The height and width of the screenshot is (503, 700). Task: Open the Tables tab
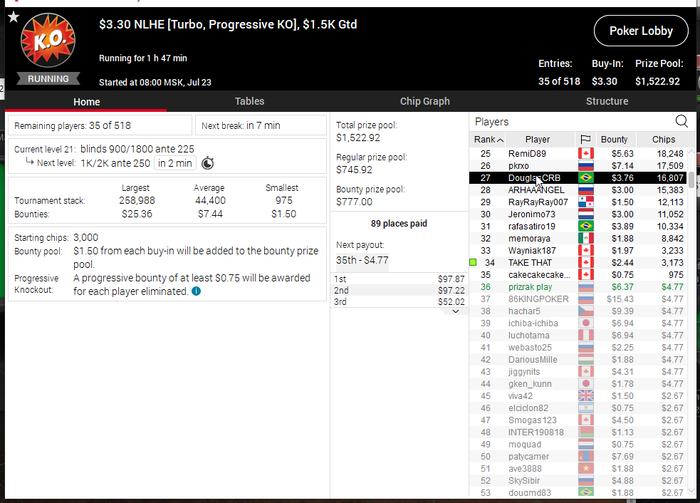[x=250, y=101]
